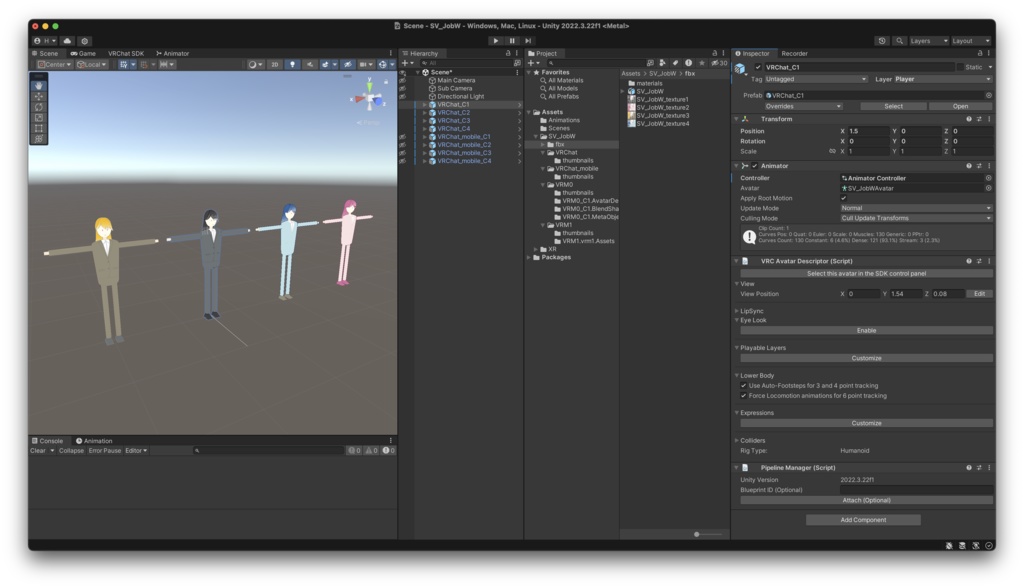Screen dimensions: 1024x588
Task: Select Main Camera in Hierarchy
Action: (456, 80)
